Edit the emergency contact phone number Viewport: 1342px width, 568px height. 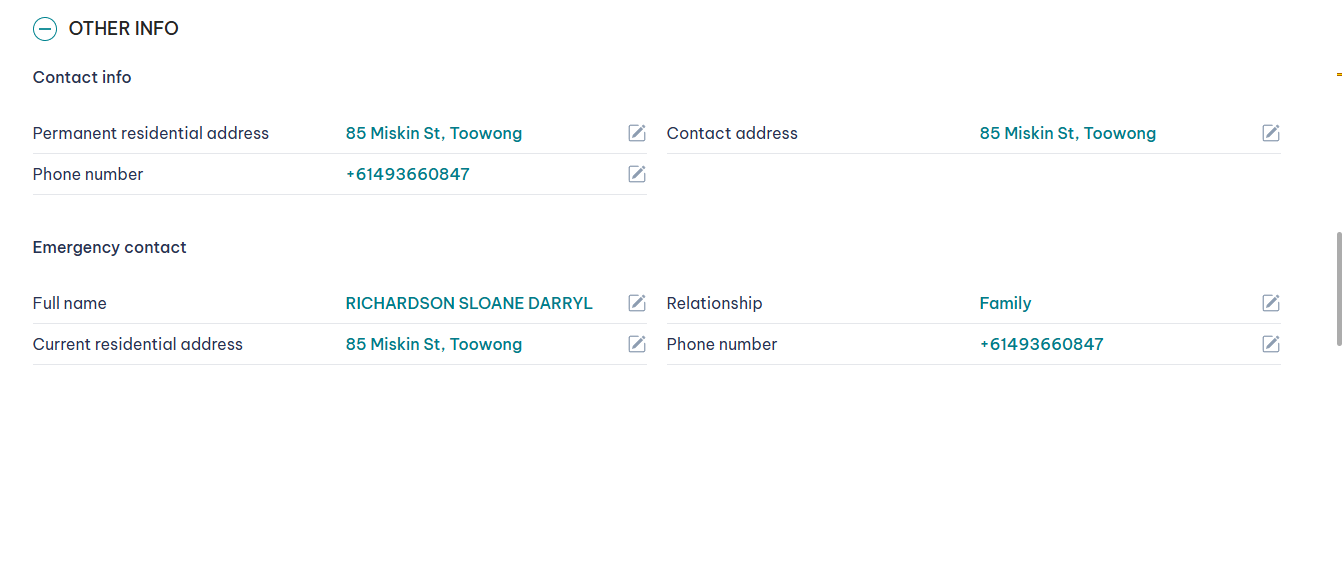point(1271,344)
